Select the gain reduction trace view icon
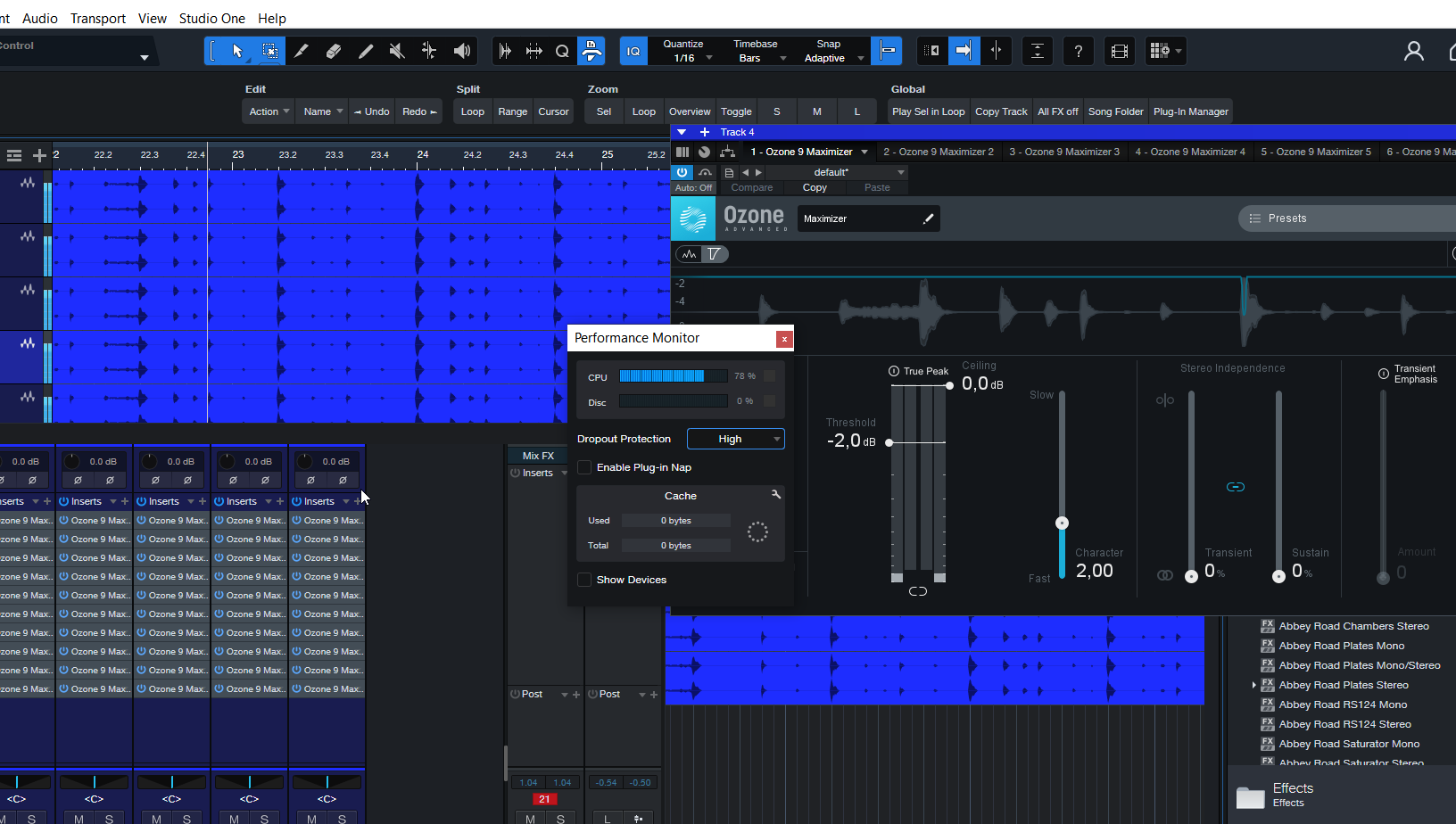1456x824 pixels. click(715, 254)
